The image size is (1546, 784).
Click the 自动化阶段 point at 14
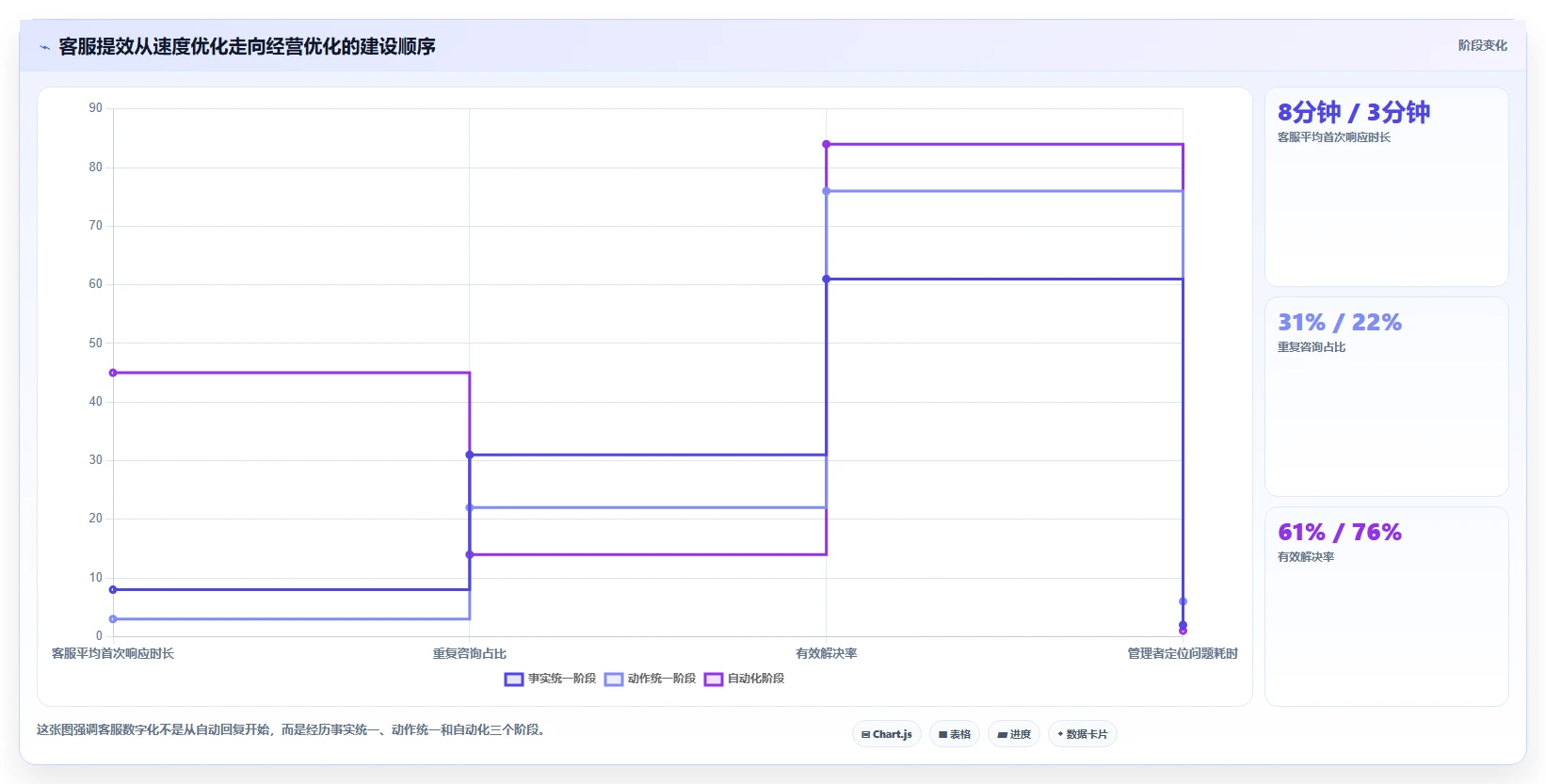470,554
